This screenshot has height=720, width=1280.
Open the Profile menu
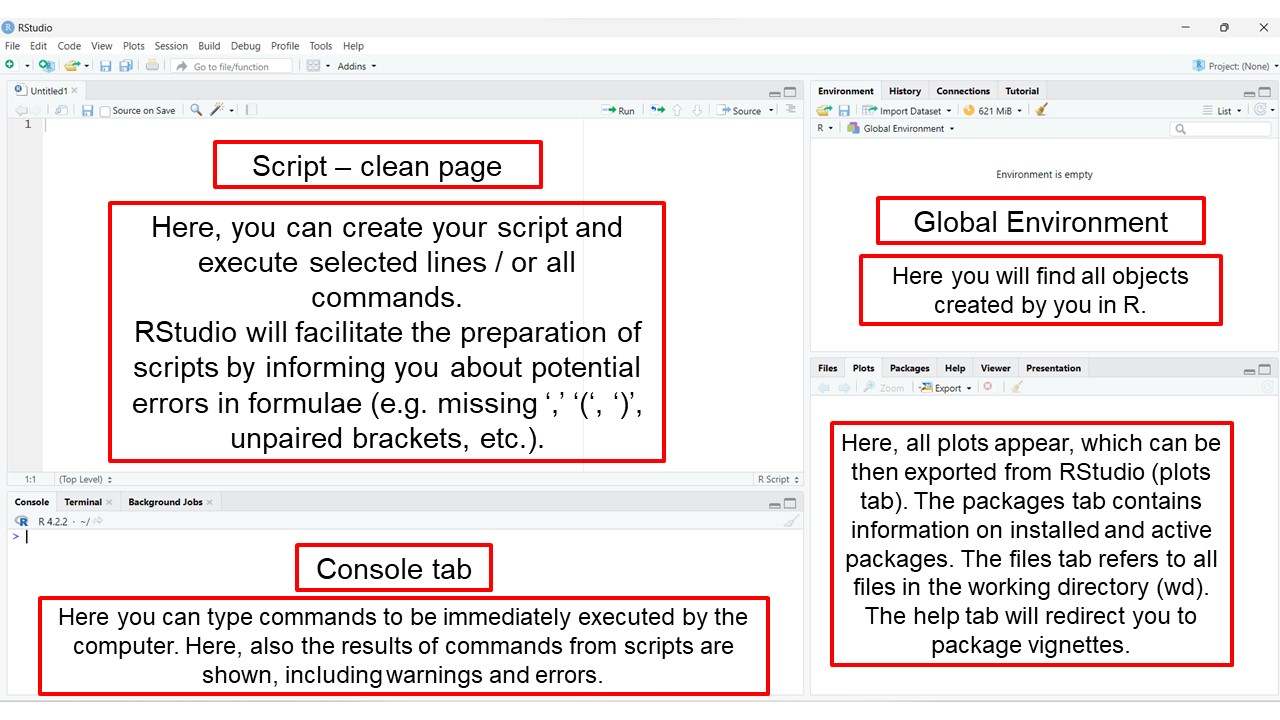[285, 46]
